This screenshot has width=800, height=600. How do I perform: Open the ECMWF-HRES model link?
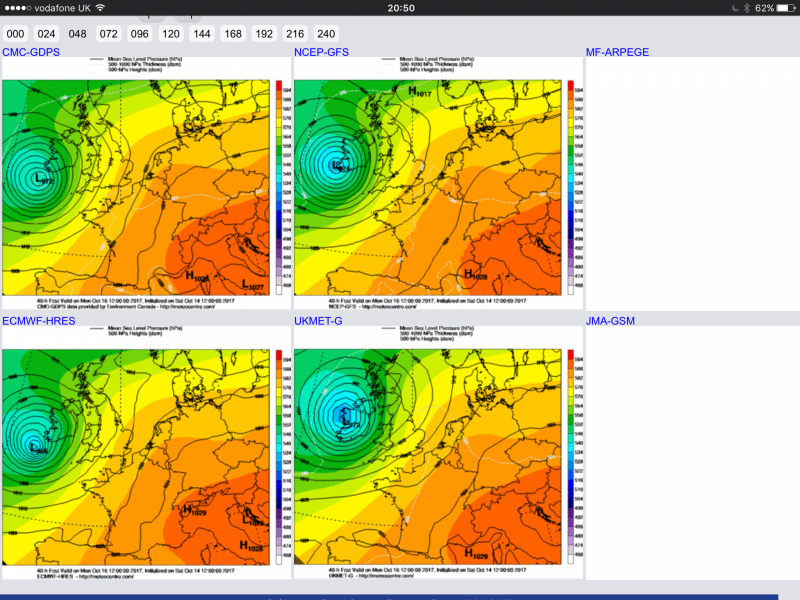pyautogui.click(x=39, y=321)
